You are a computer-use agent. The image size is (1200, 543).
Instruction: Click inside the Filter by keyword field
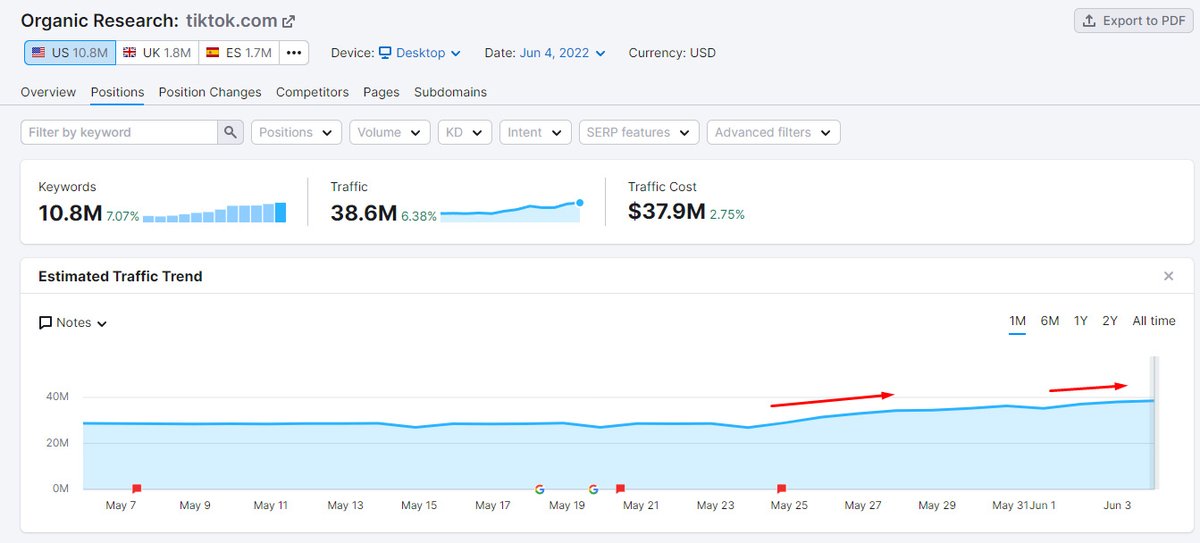click(119, 132)
